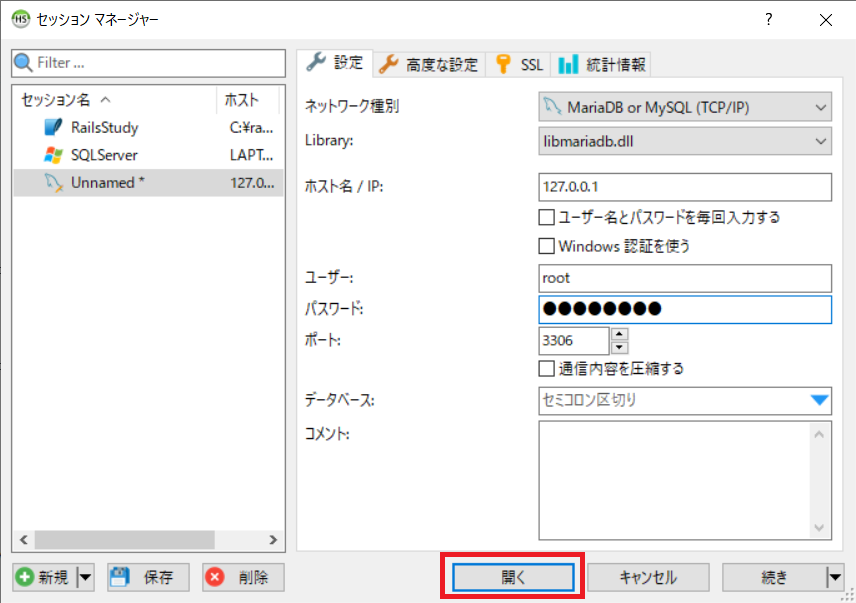The width and height of the screenshot is (856, 603).
Task: Select the Unnamed * session
Action: (x=148, y=182)
